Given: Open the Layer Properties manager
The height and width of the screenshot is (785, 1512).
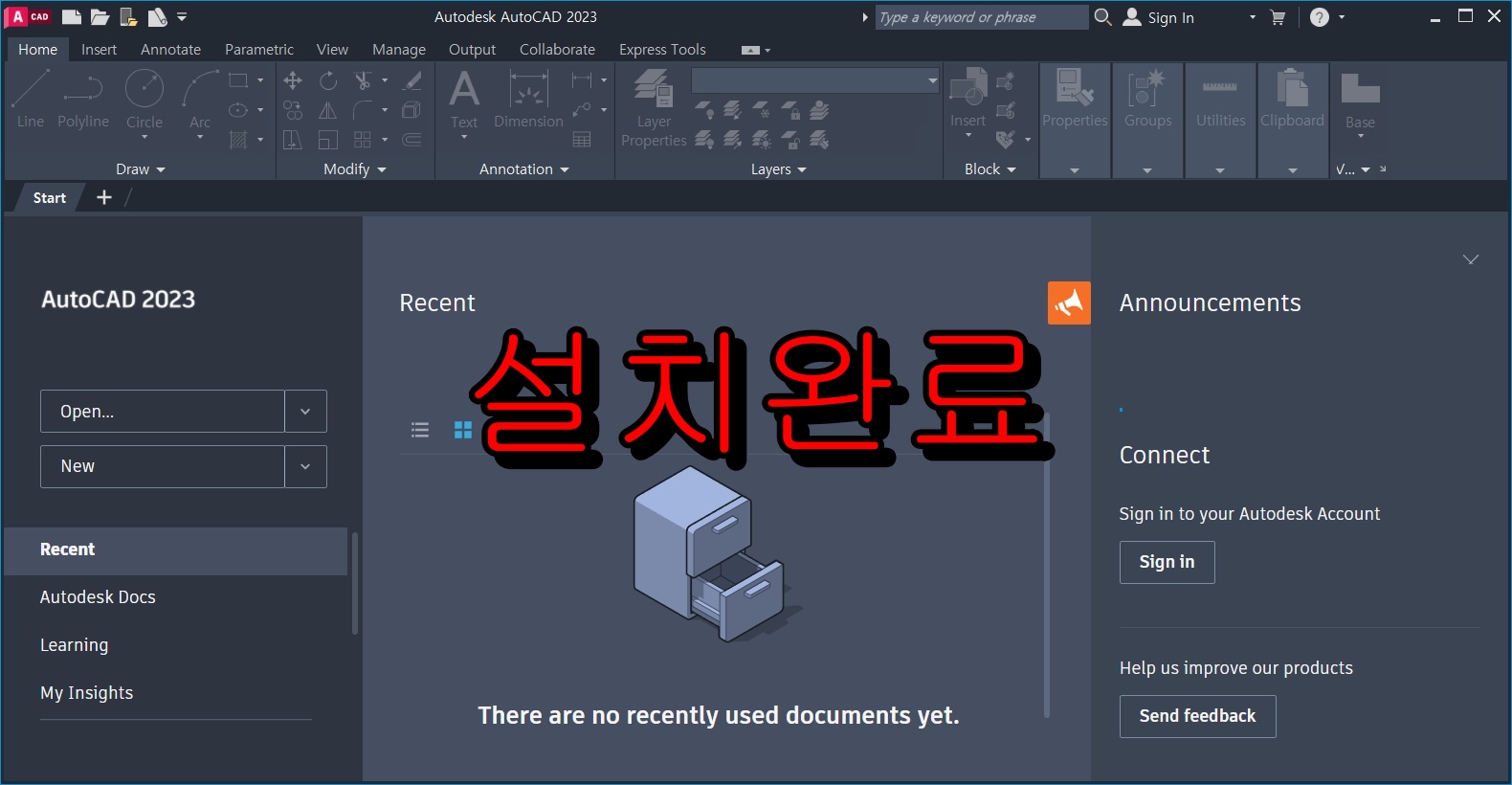Looking at the screenshot, I should click(x=655, y=108).
